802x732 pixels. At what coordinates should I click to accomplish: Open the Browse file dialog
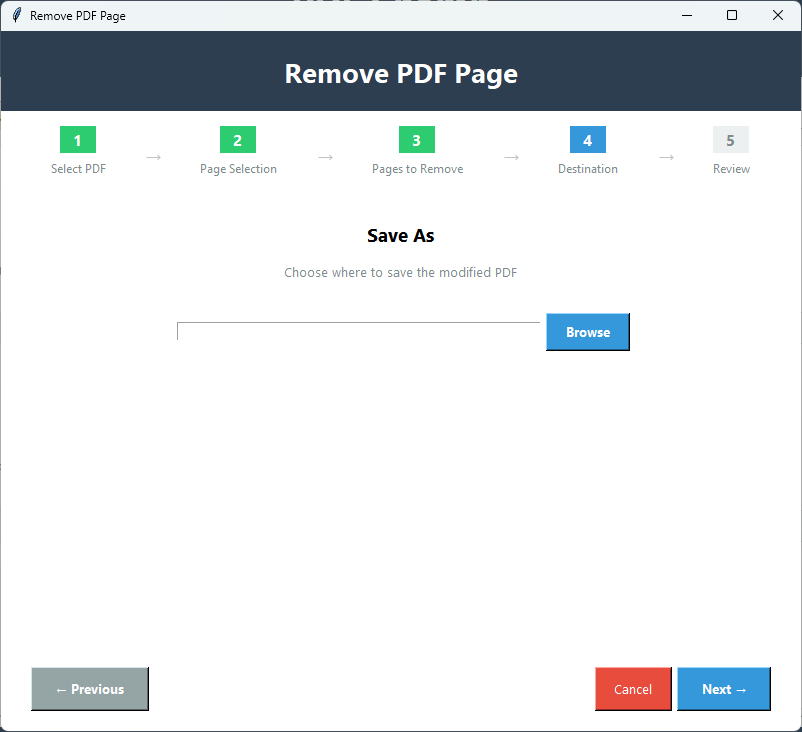[x=587, y=331]
